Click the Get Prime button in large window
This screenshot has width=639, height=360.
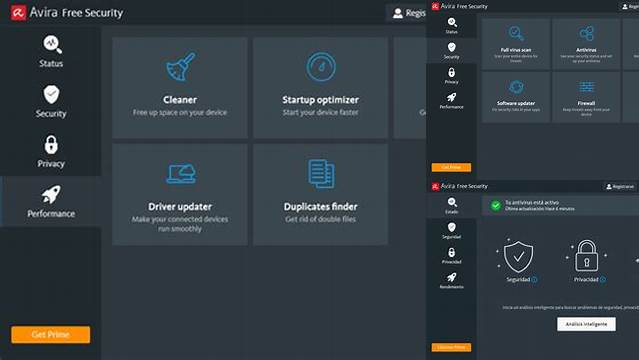(51, 334)
